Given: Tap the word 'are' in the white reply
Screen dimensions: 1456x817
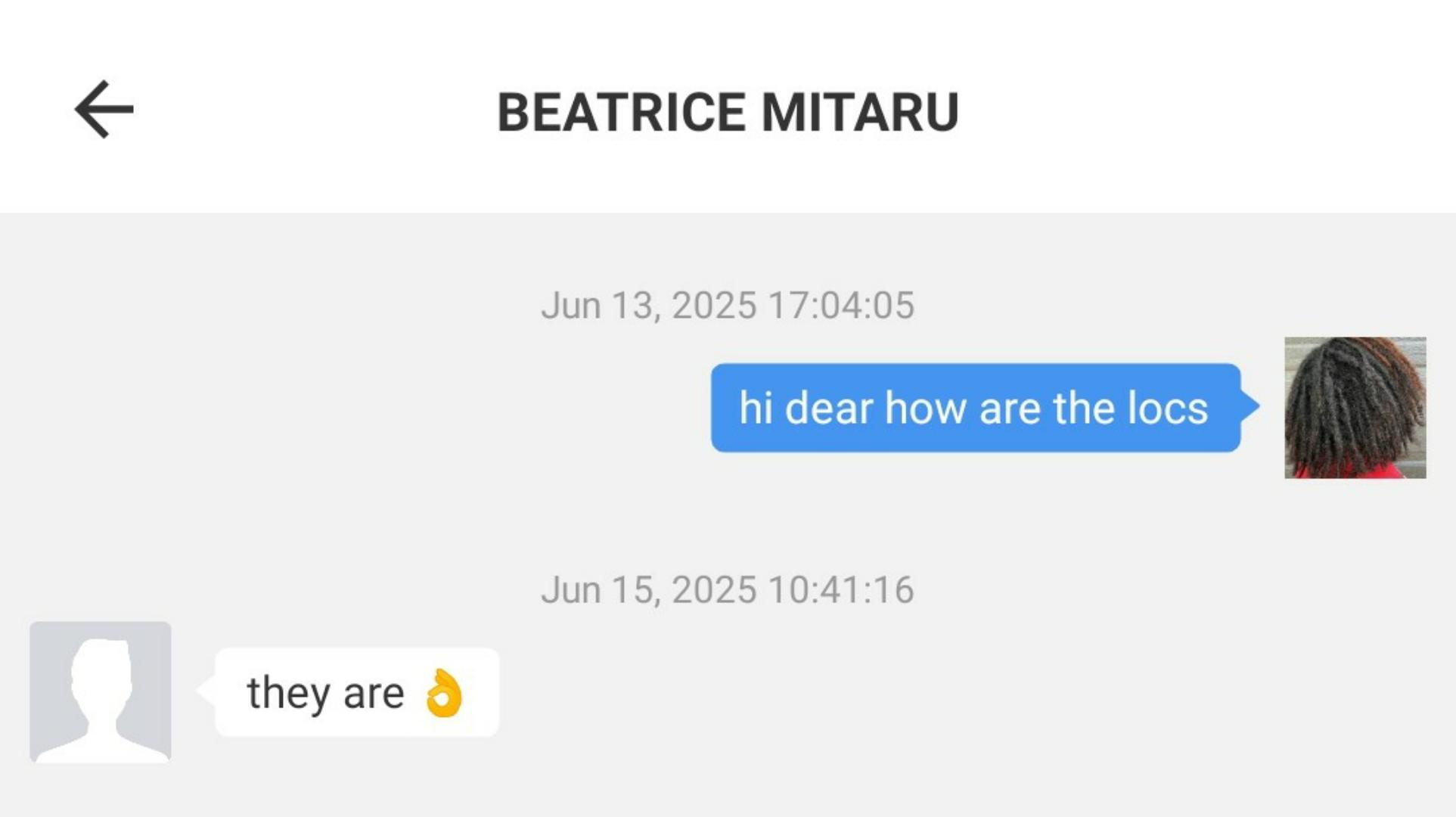Looking at the screenshot, I should 374,694.
